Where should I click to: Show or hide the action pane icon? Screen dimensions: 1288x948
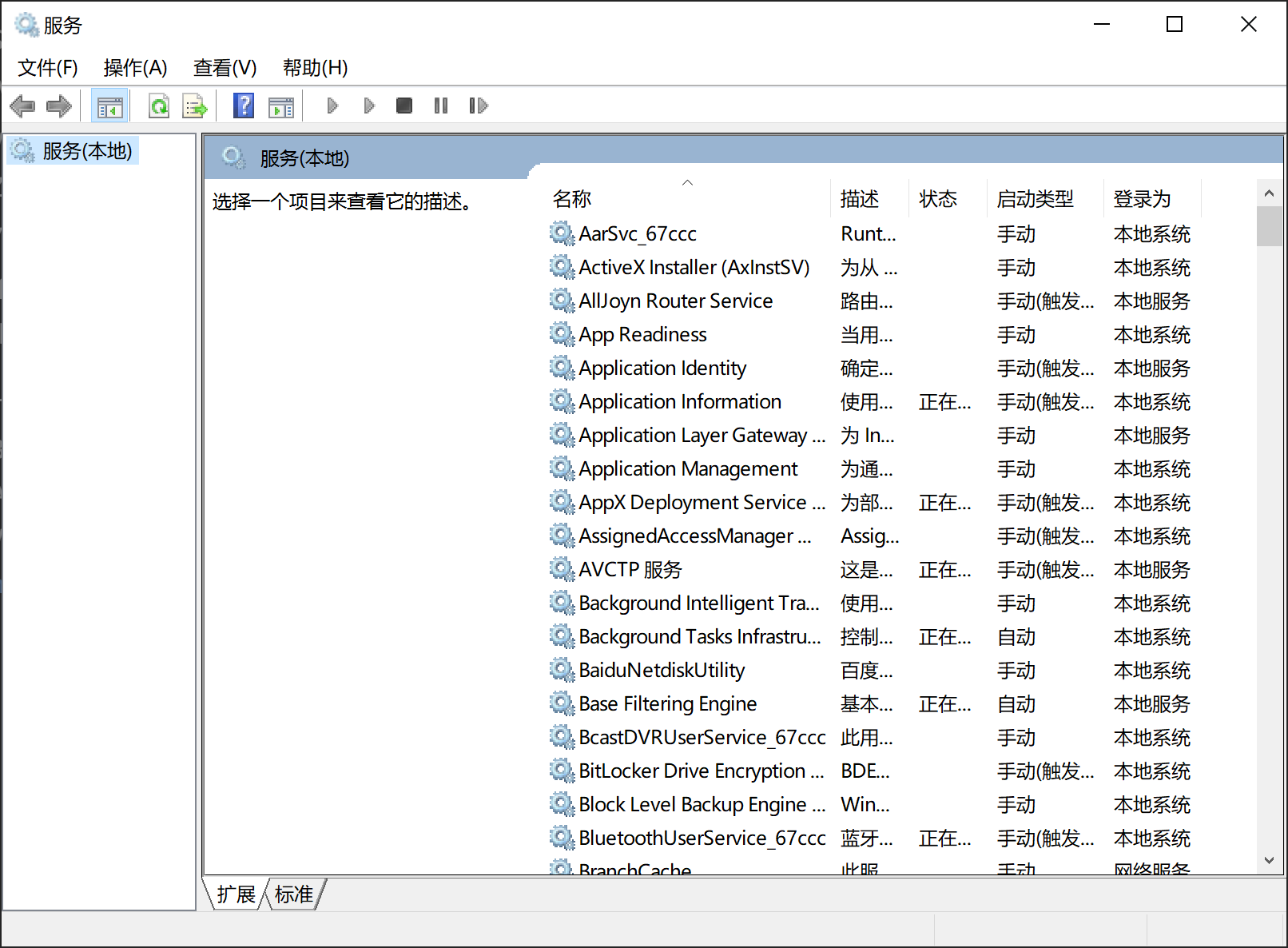pyautogui.click(x=280, y=105)
